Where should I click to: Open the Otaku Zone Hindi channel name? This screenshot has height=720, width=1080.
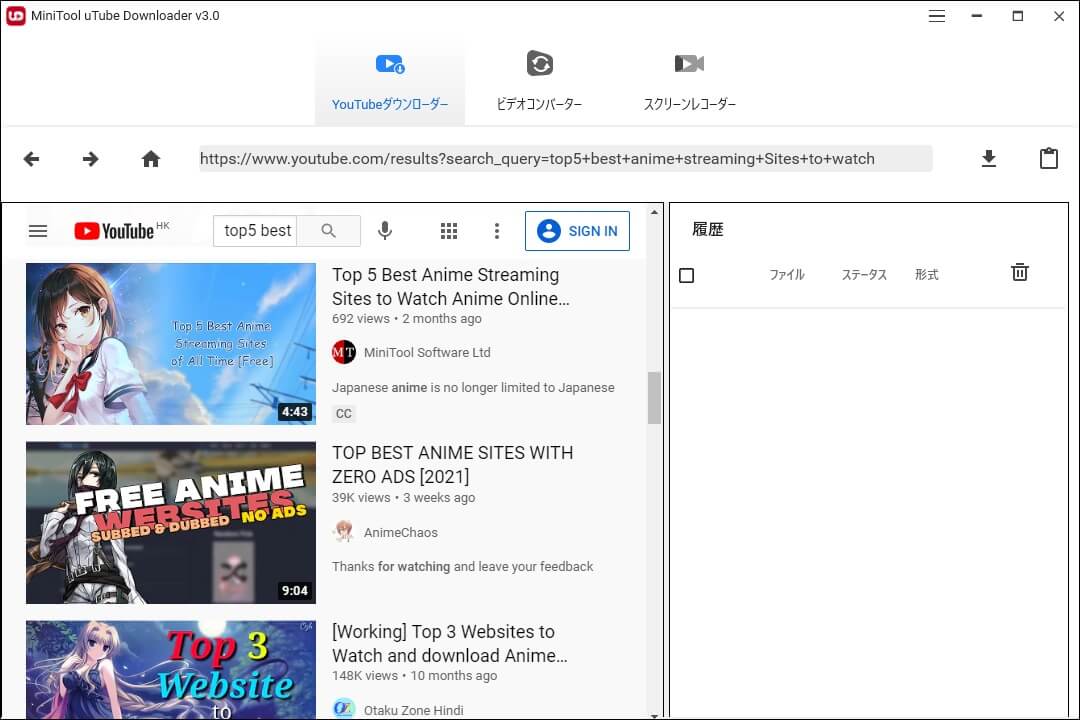point(413,710)
